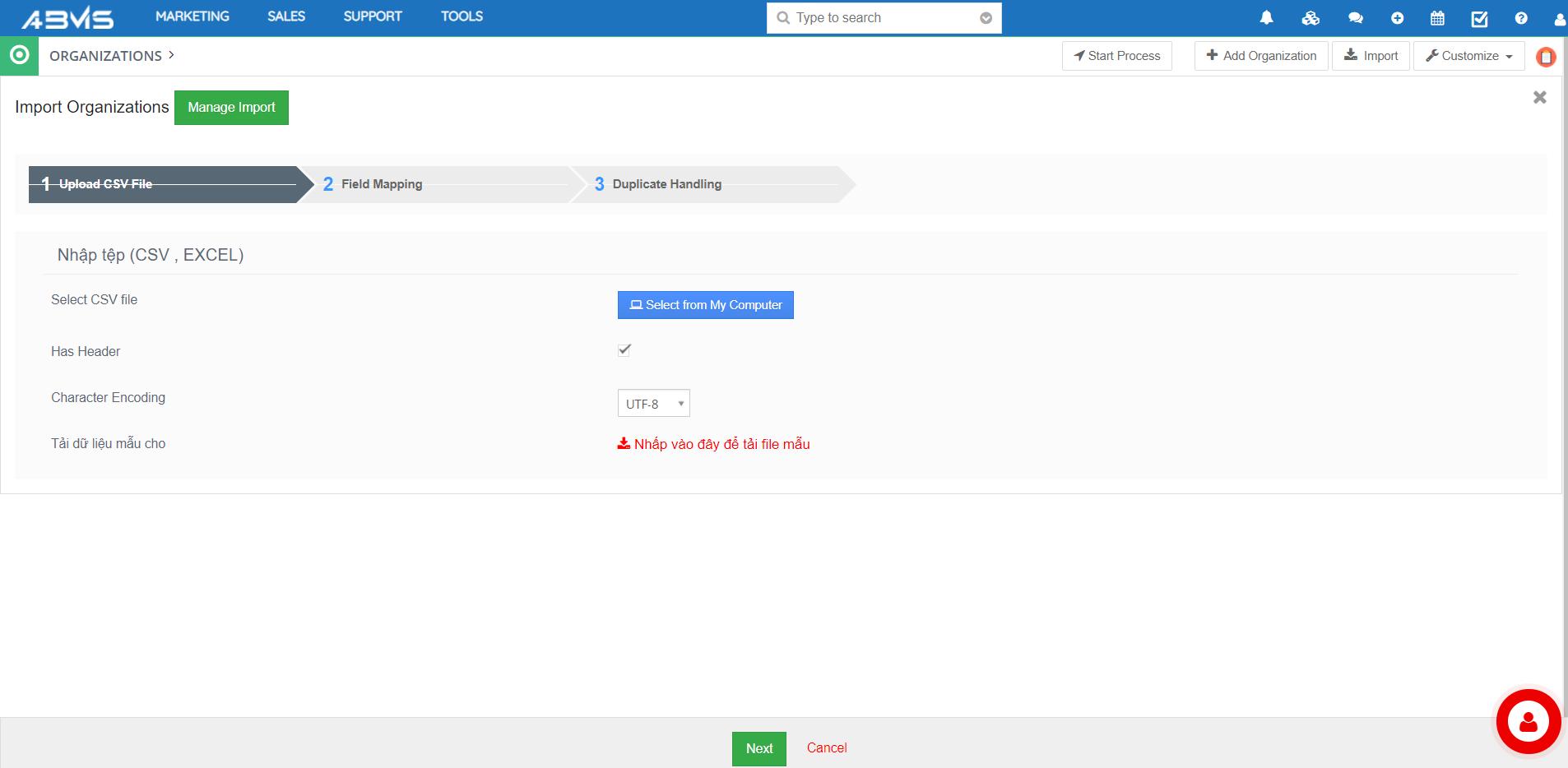Expand the search box dropdown arrow
This screenshot has width=1568, height=768.
coord(986,18)
